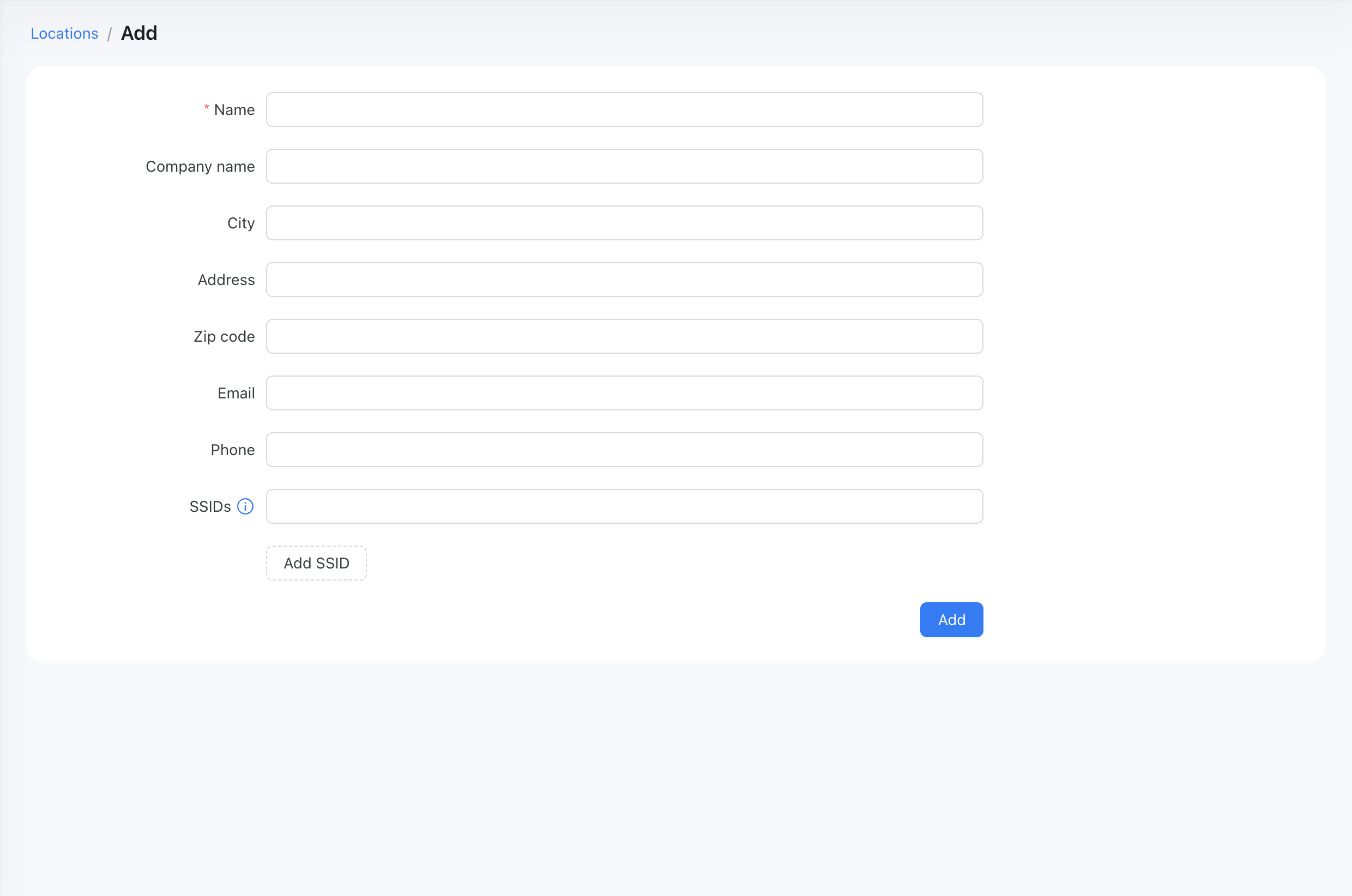Click the Company name label
The height and width of the screenshot is (896, 1352).
pyautogui.click(x=200, y=166)
